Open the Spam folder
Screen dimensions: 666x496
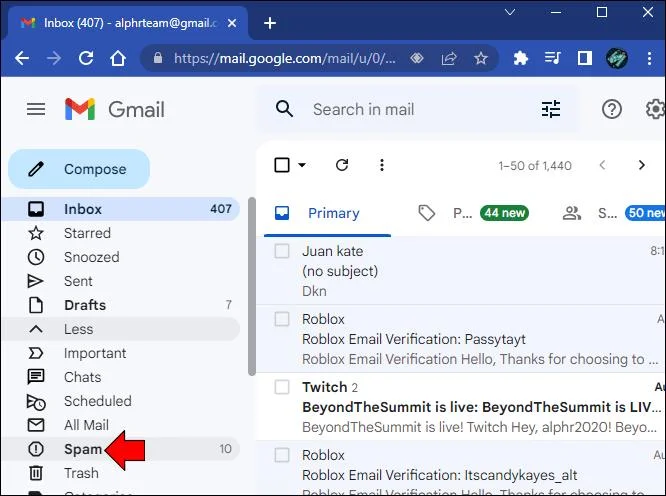tap(121, 449)
